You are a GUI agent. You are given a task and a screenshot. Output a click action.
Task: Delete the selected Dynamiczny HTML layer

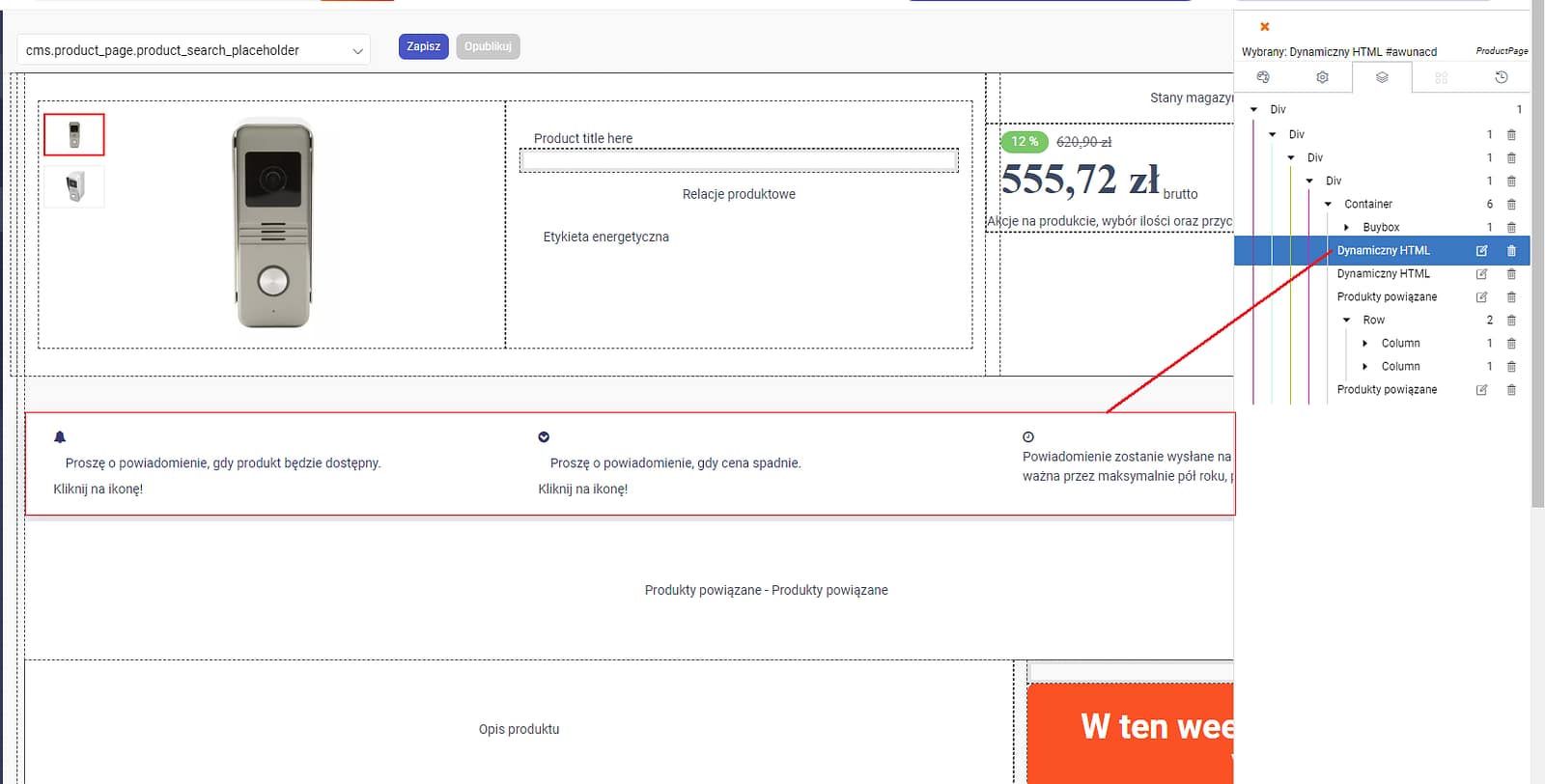click(x=1511, y=251)
